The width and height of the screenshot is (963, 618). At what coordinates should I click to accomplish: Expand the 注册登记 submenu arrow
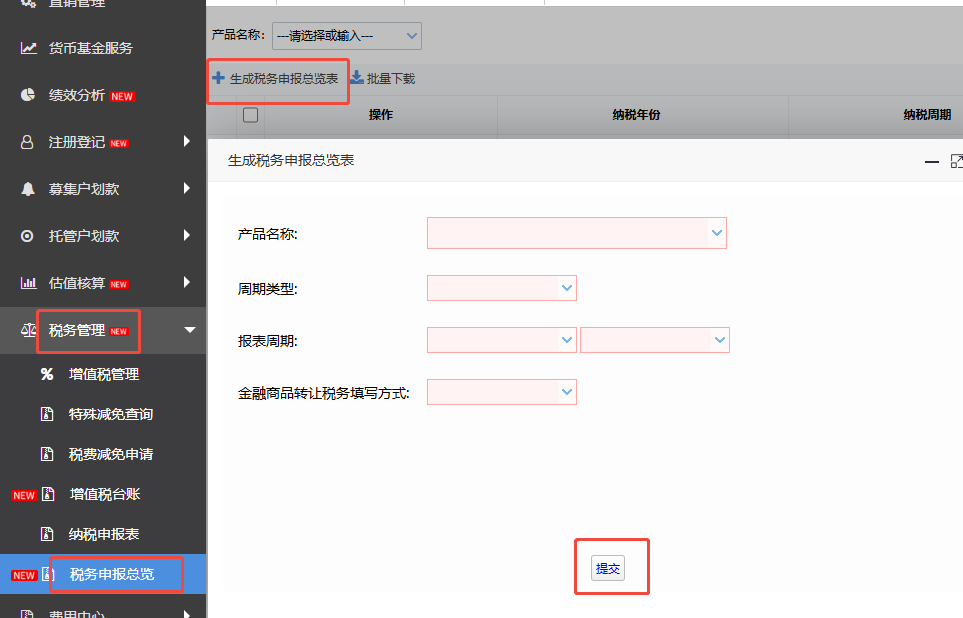pos(187,141)
